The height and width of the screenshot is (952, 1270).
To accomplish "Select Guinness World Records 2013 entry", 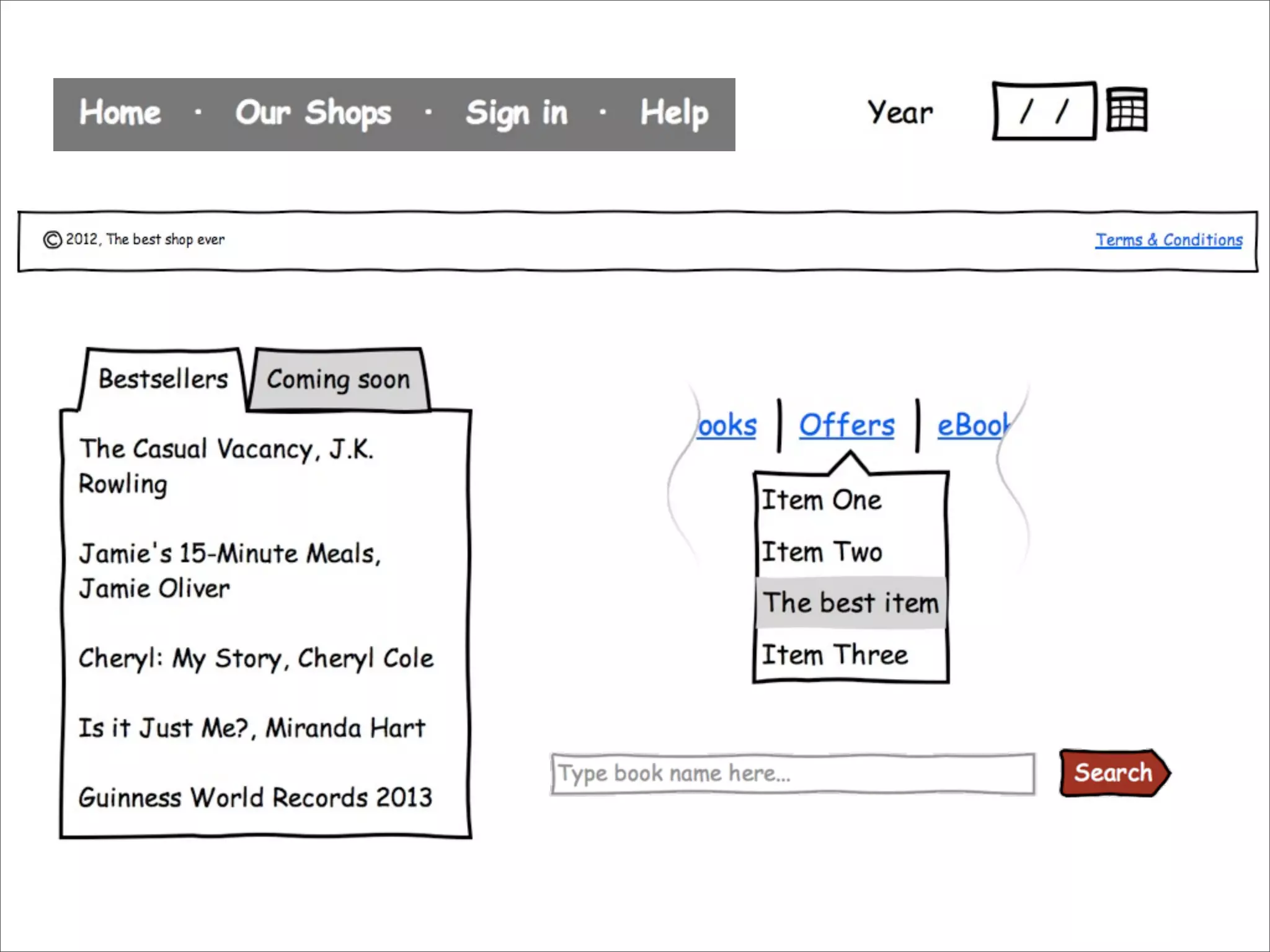I will coord(255,798).
